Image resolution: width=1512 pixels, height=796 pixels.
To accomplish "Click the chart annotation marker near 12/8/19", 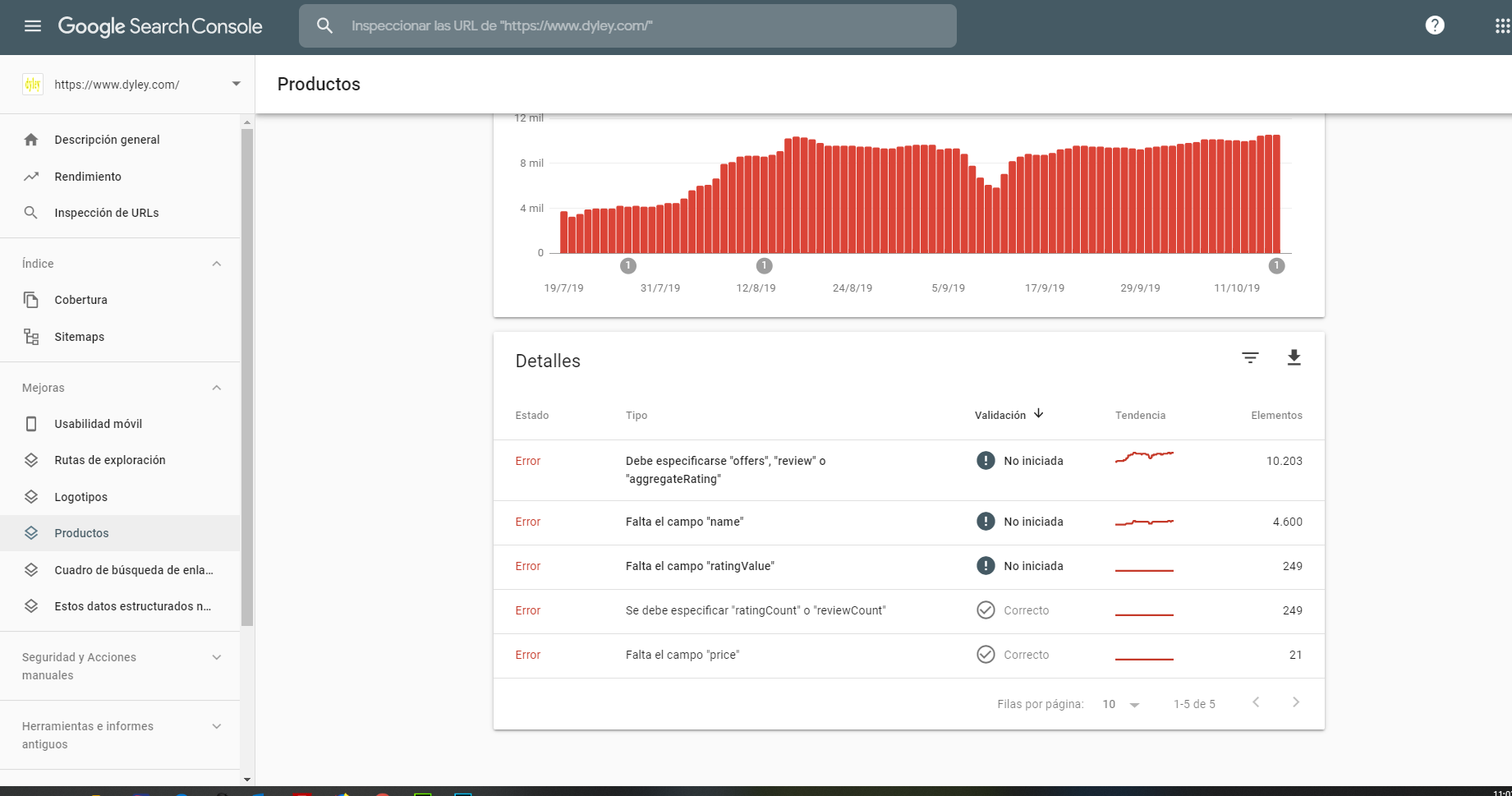I will (765, 265).
